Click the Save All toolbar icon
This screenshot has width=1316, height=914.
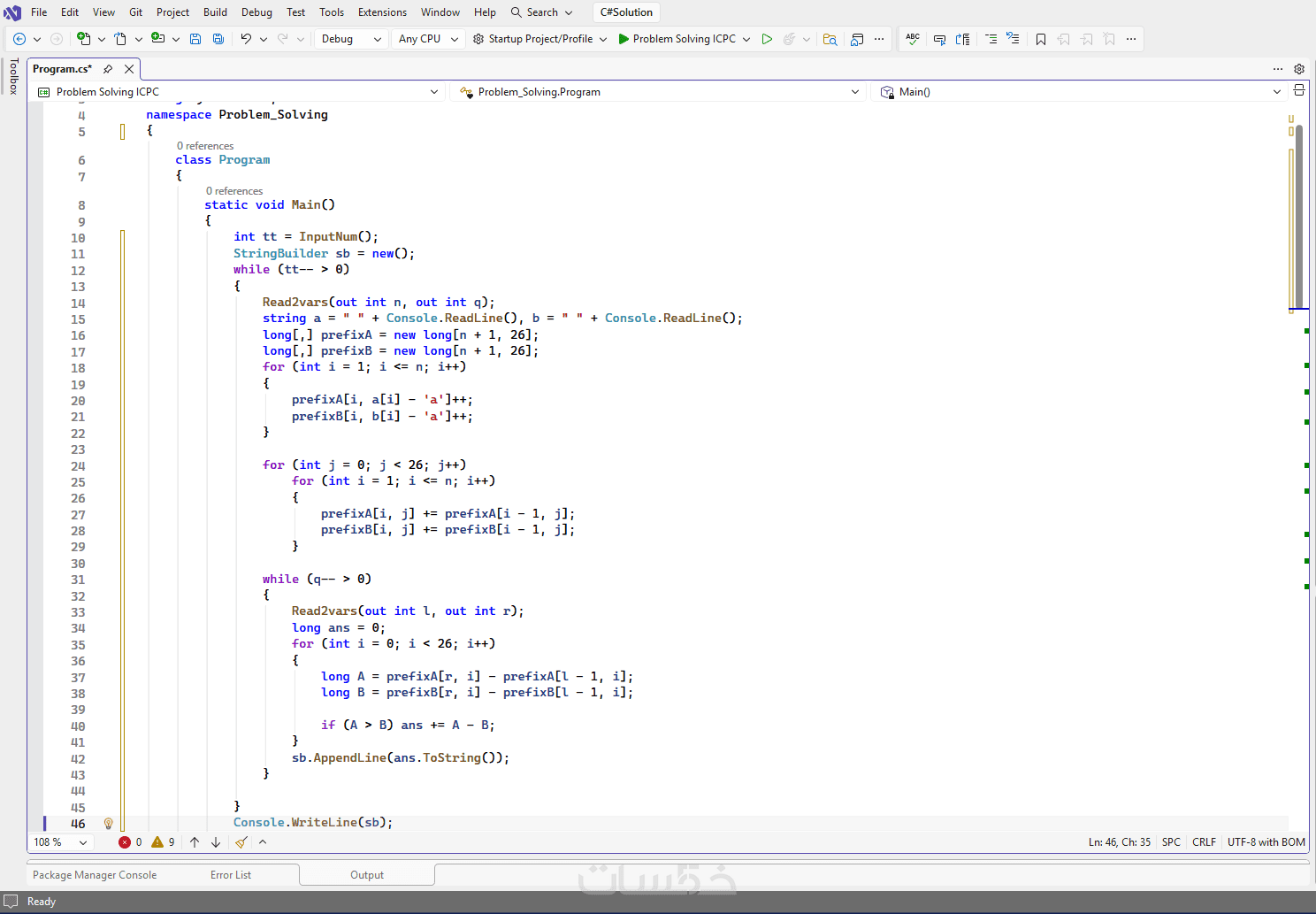(218, 39)
